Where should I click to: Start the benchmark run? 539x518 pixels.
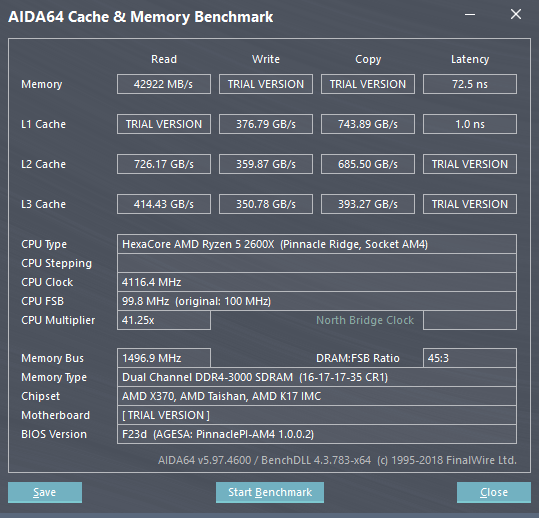click(270, 492)
